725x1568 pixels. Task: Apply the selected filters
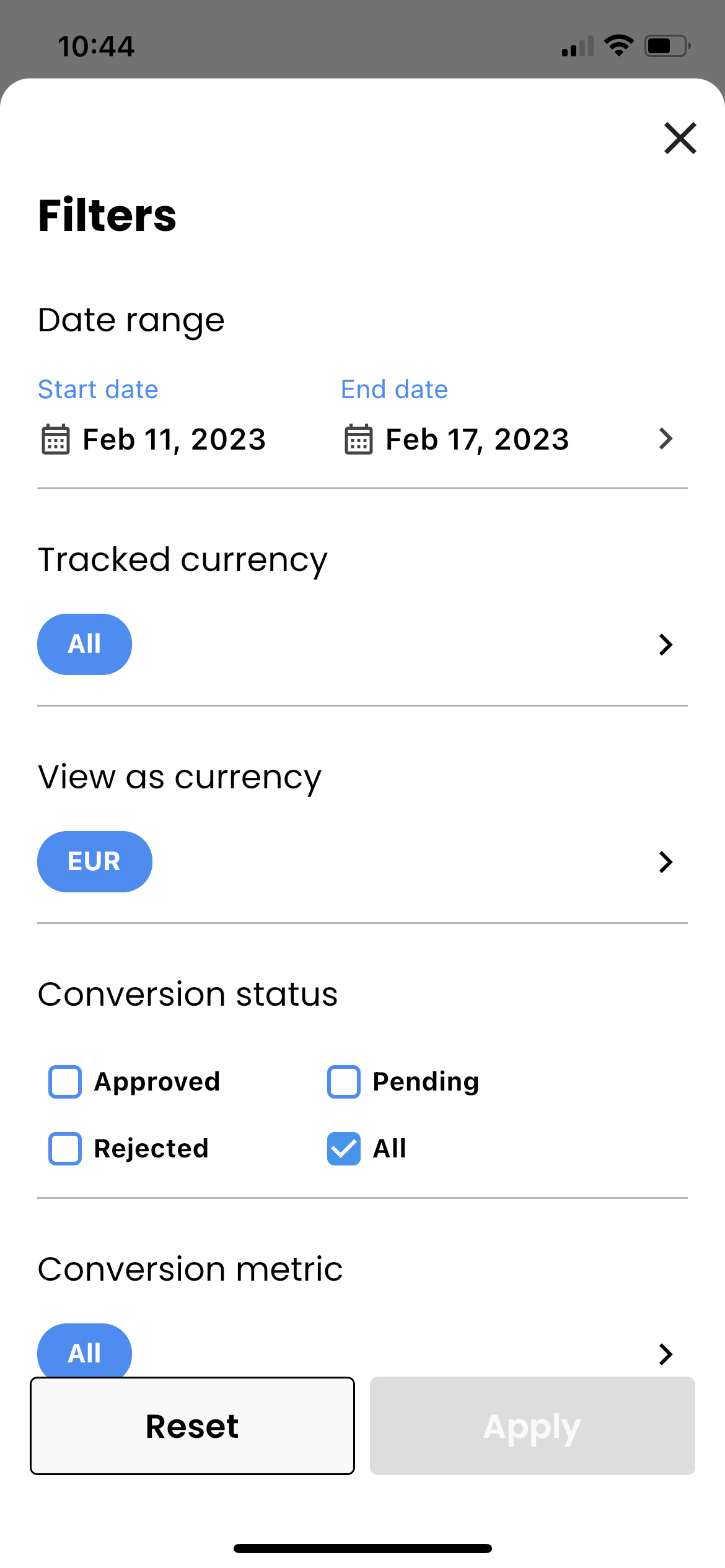pyautogui.click(x=532, y=1426)
